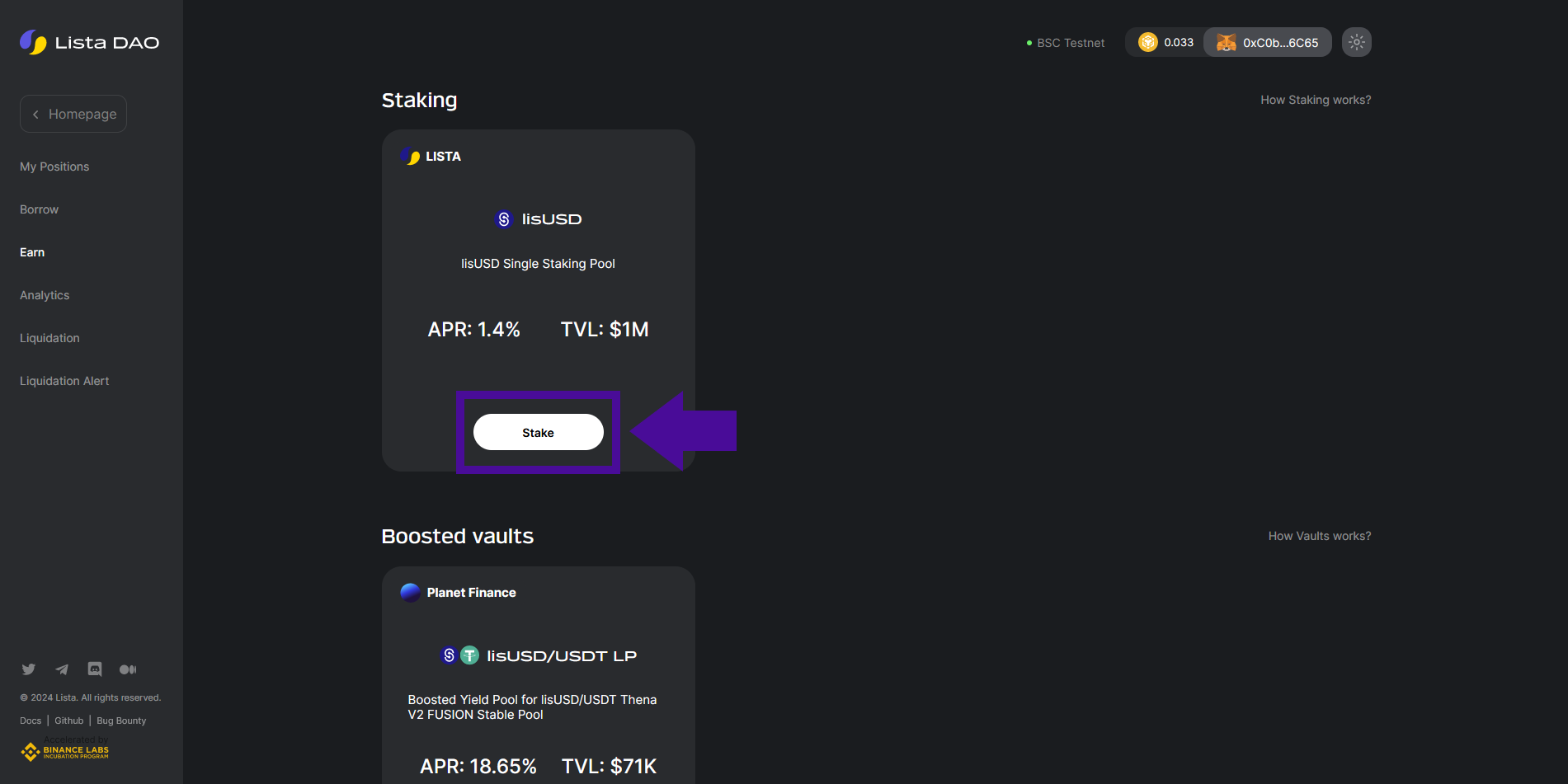Image resolution: width=1568 pixels, height=784 pixels.
Task: Open the Telegram icon in sidebar footer
Action: (62, 669)
